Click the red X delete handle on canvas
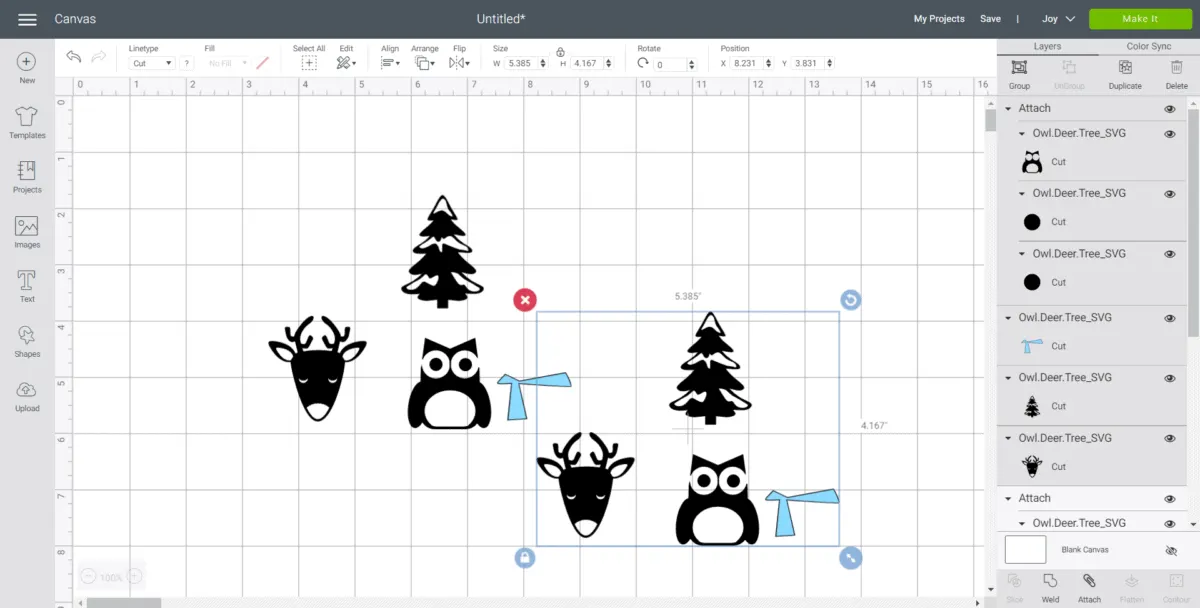This screenshot has width=1200, height=608. 525,300
